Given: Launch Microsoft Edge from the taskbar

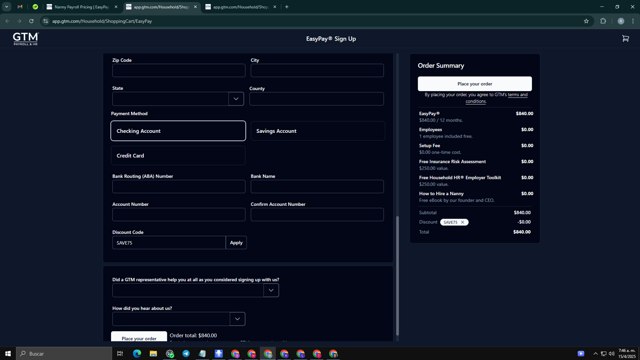Looking at the screenshot, I should (x=137, y=353).
